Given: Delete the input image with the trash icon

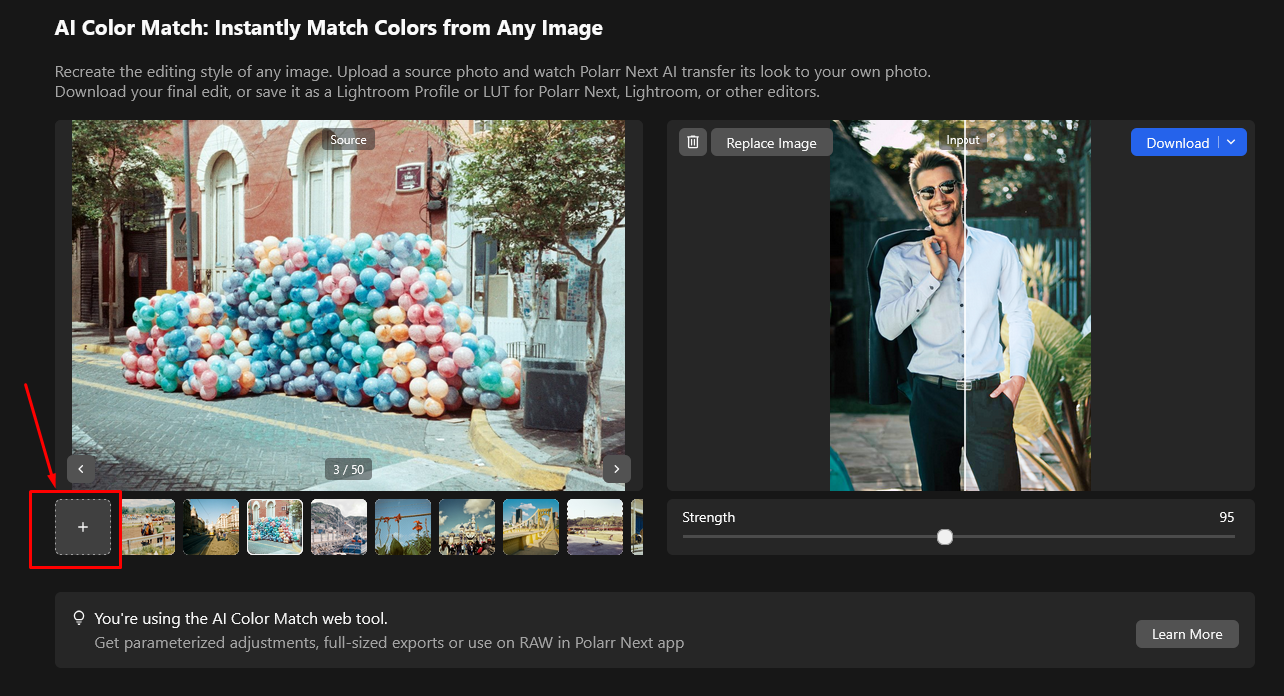Looking at the screenshot, I should pos(693,142).
